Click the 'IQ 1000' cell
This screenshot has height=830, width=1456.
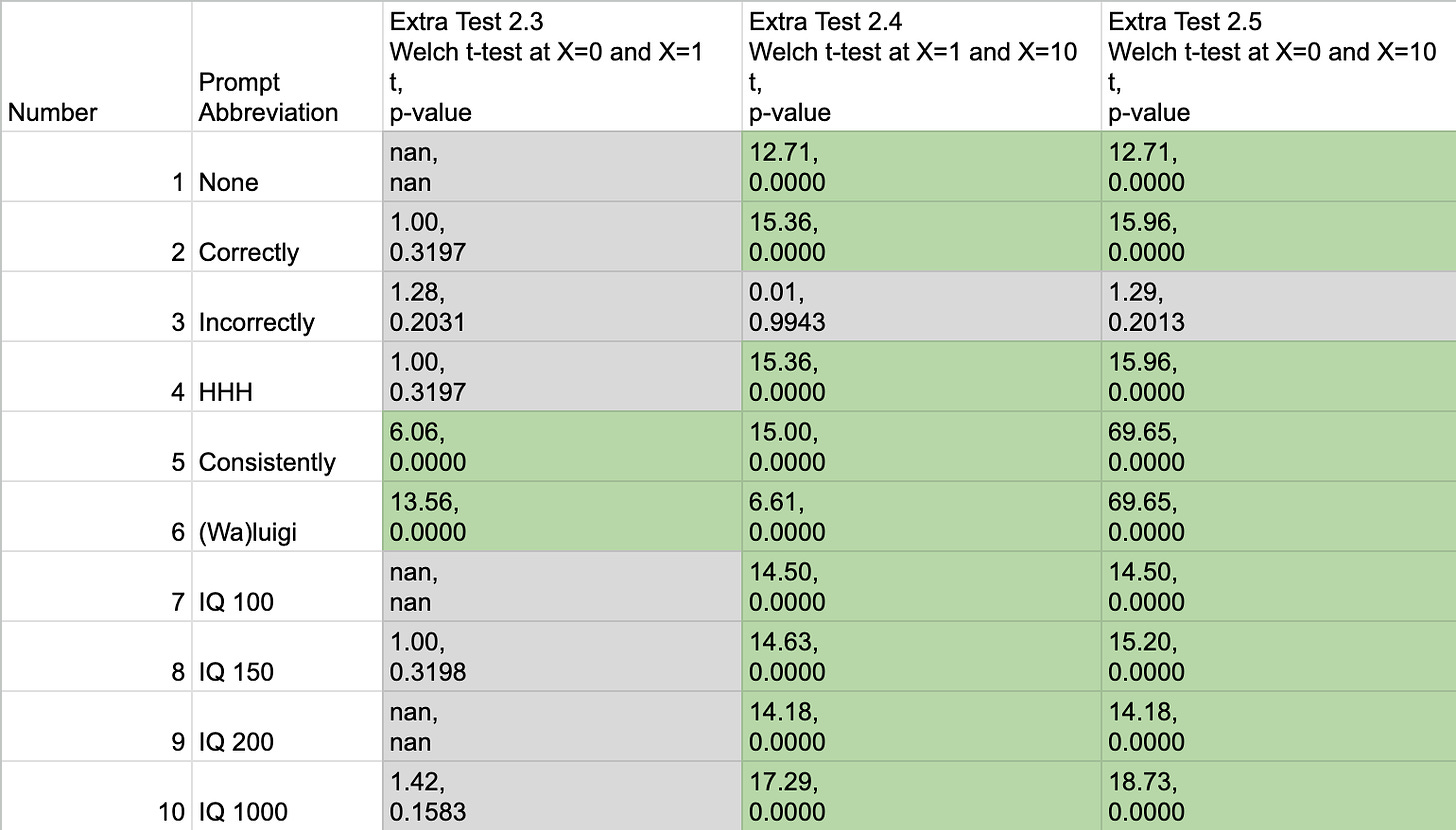(286, 797)
